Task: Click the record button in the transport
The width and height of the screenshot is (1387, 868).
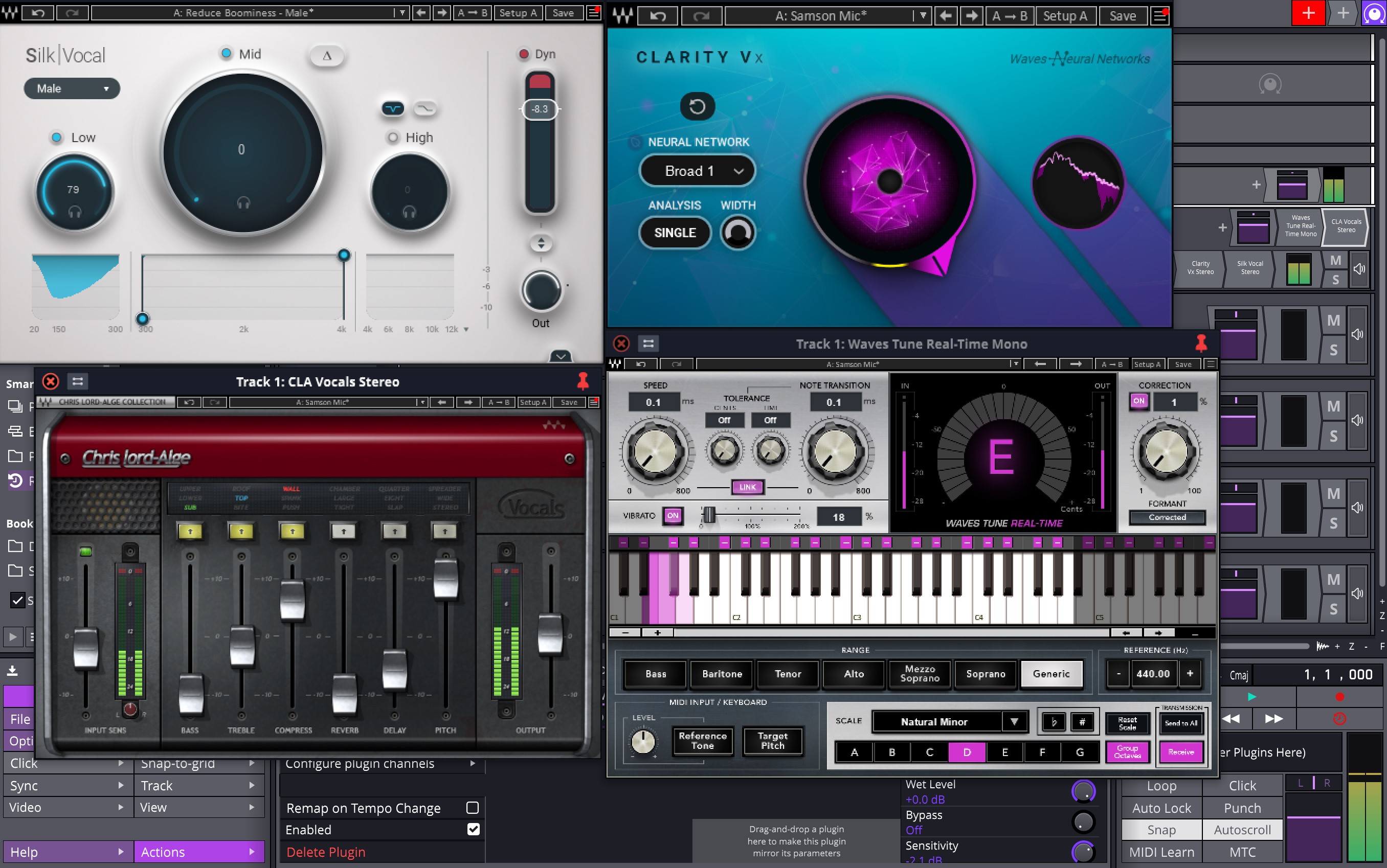Action: (x=1339, y=696)
